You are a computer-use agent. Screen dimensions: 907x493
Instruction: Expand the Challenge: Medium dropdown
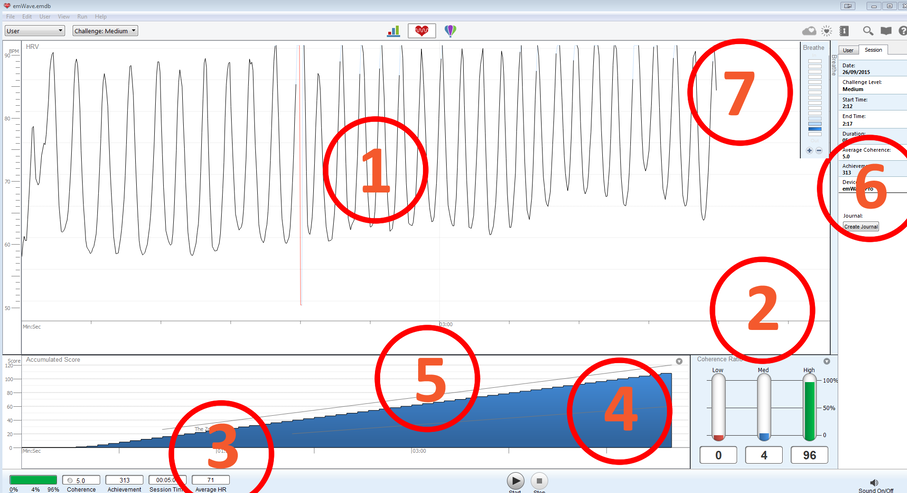105,31
